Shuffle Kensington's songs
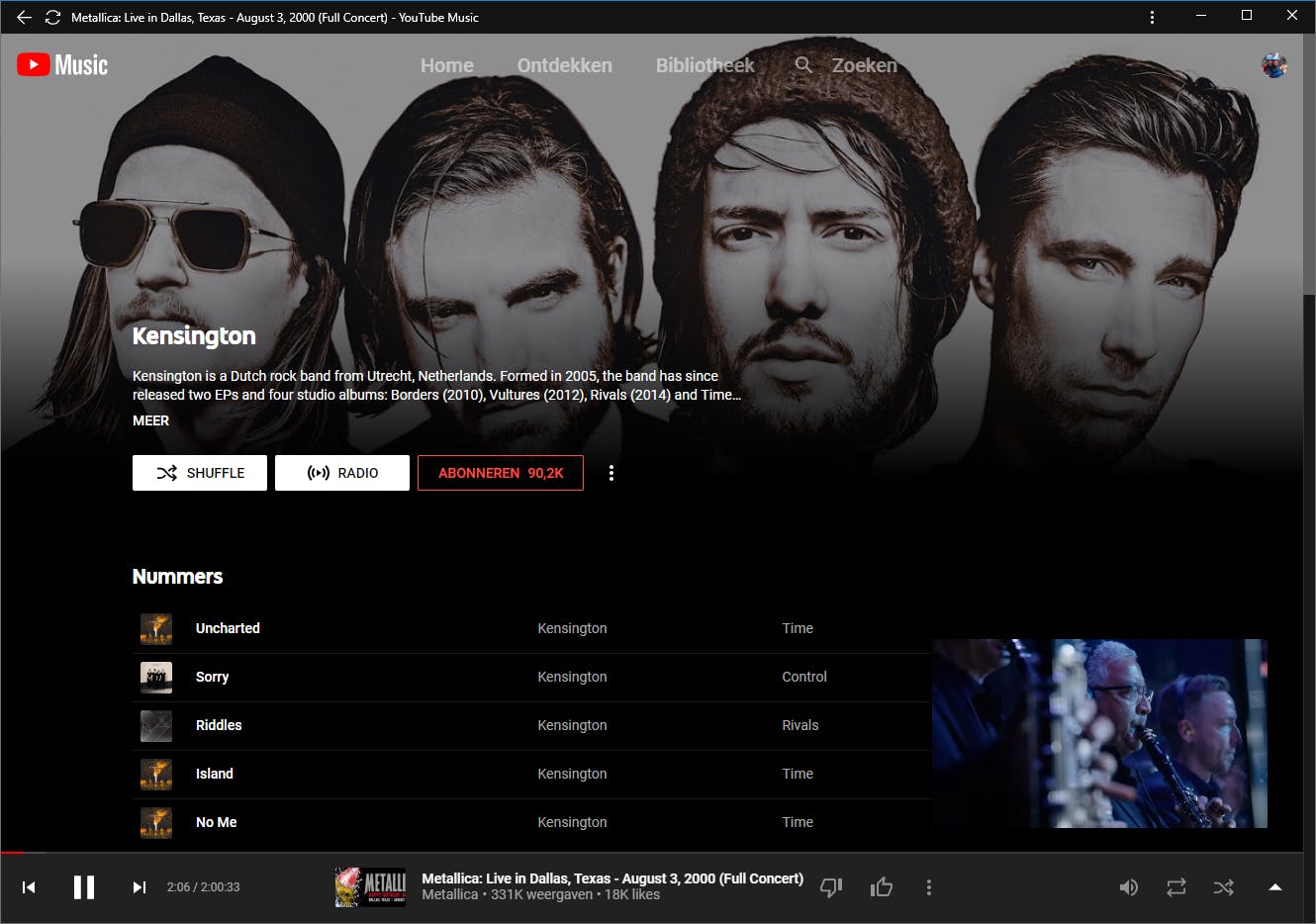This screenshot has width=1316, height=924. click(x=200, y=473)
